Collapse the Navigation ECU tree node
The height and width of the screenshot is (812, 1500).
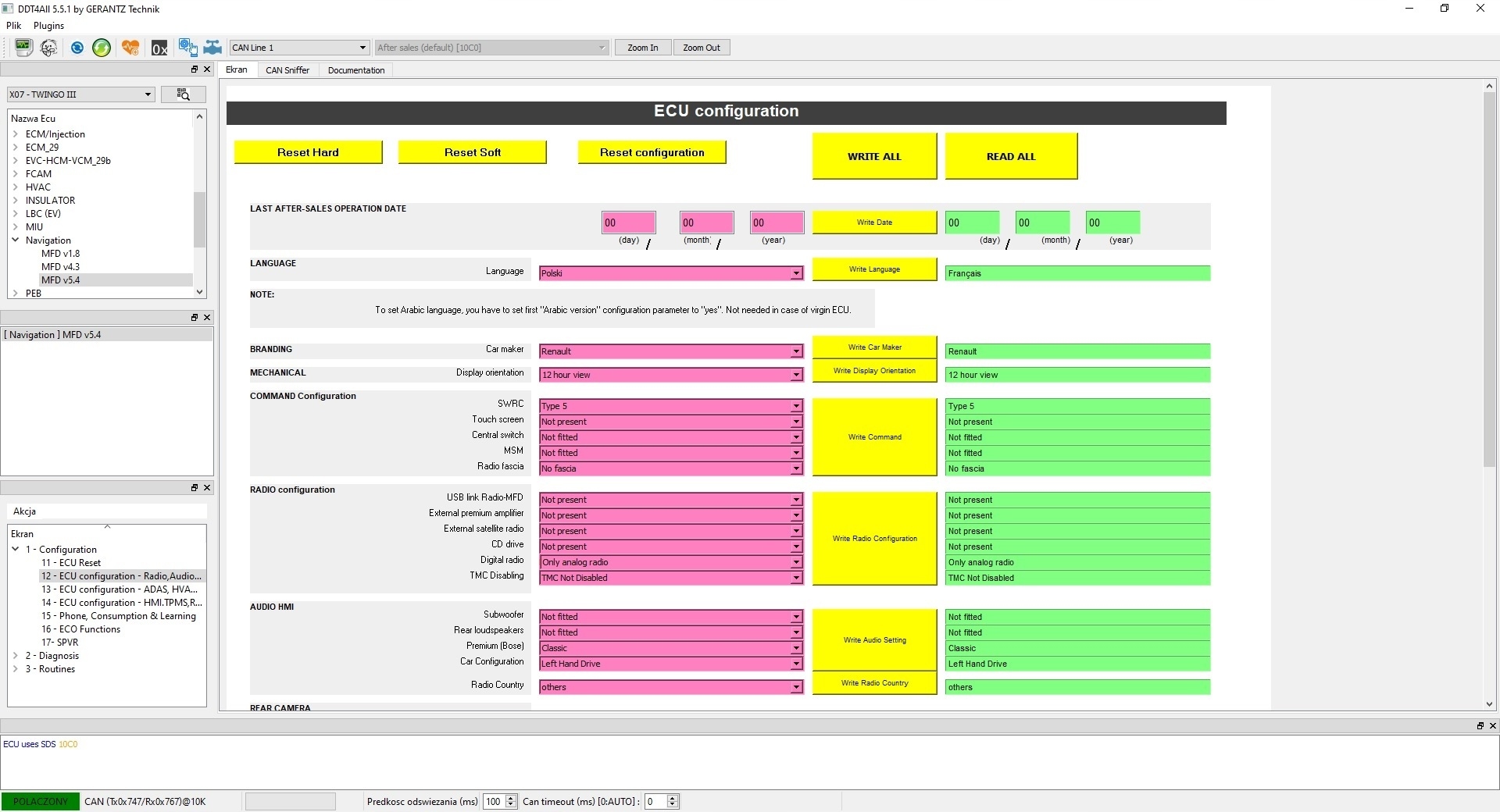[x=15, y=240]
